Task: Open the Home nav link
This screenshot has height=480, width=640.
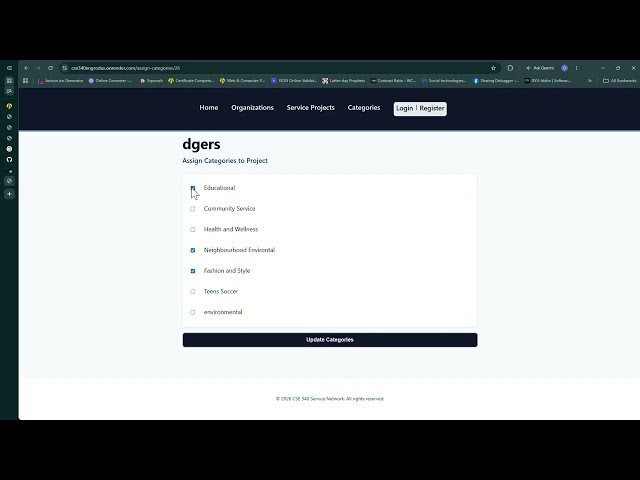Action: click(209, 108)
